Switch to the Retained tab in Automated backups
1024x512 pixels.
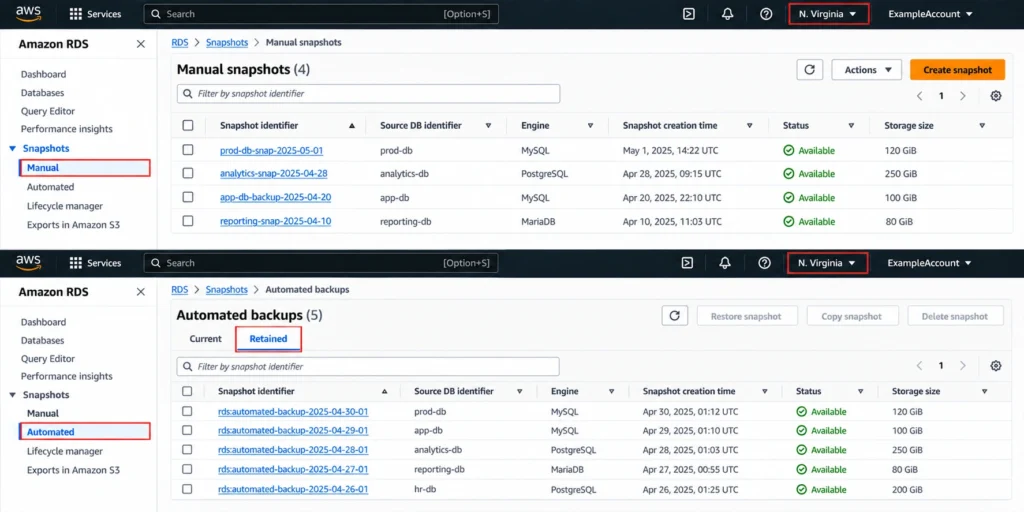(268, 339)
